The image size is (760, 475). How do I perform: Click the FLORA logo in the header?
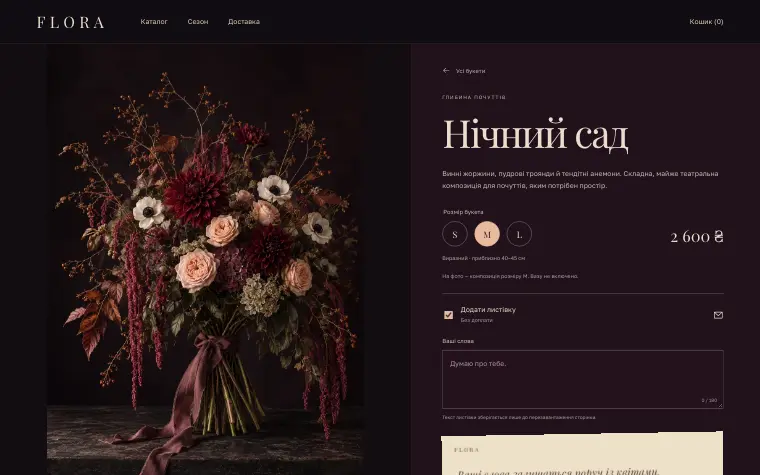point(71,22)
